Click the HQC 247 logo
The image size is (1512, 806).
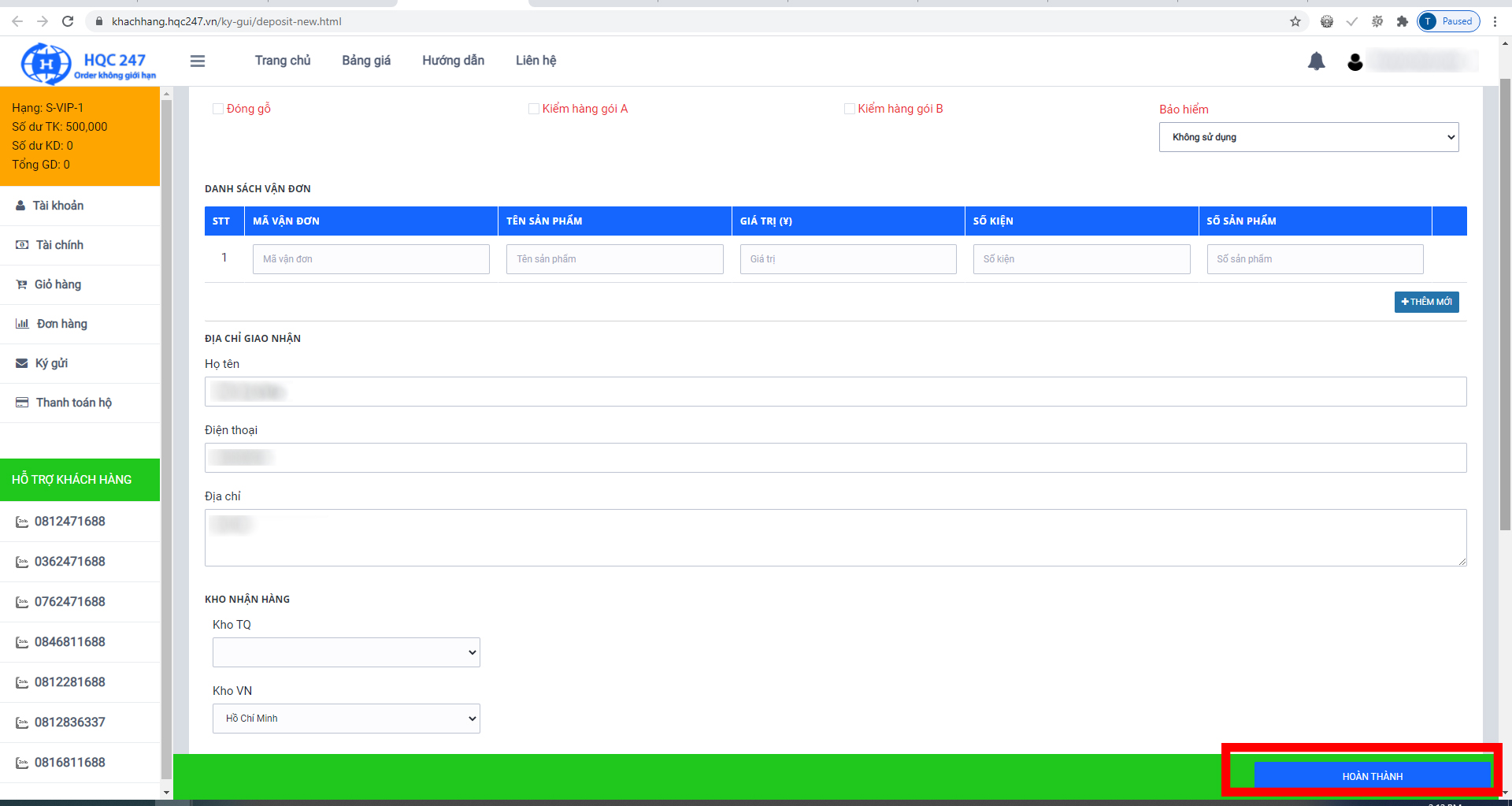pyautogui.click(x=88, y=63)
